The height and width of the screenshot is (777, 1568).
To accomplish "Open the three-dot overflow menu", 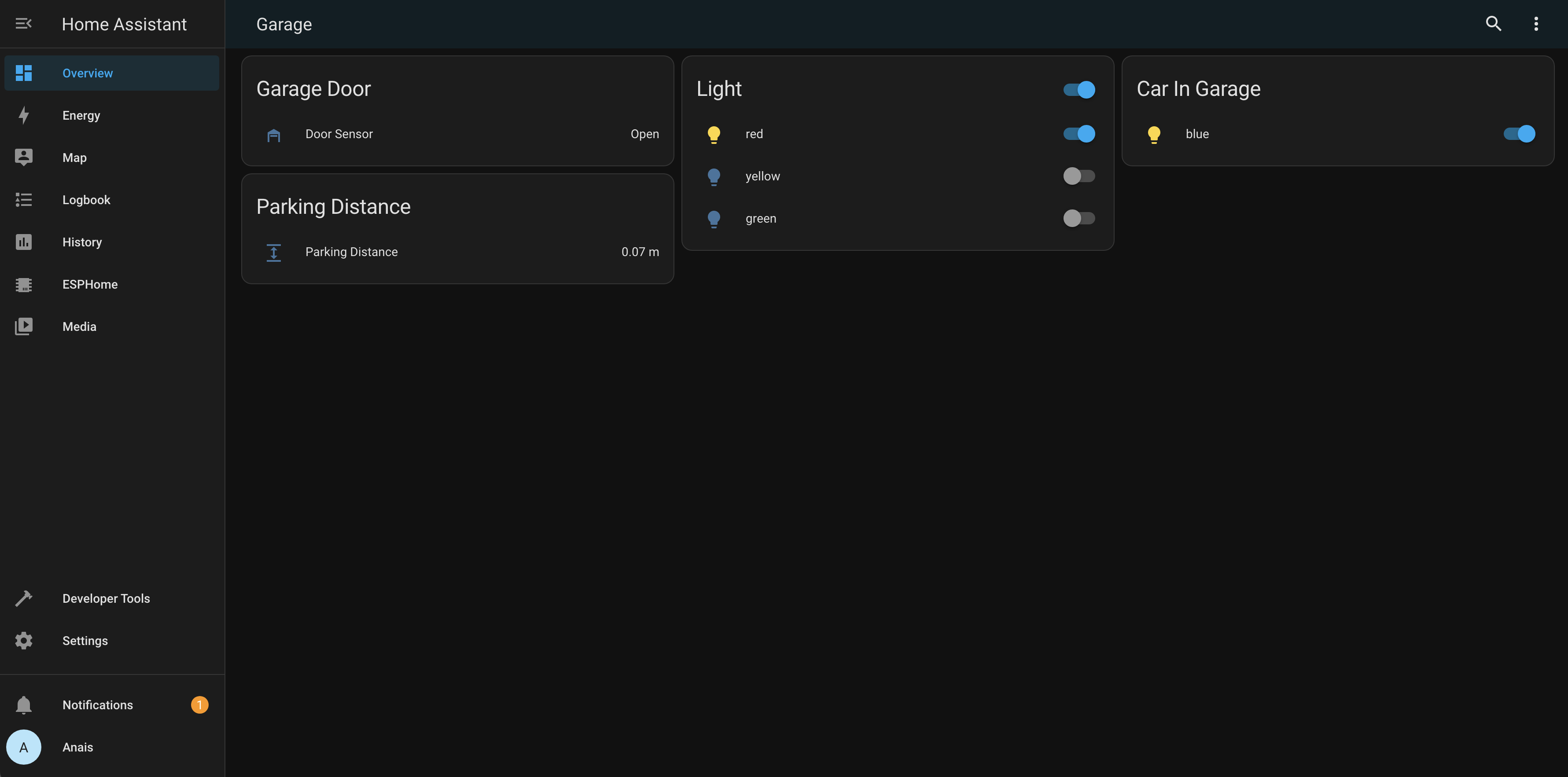I will 1536,24.
